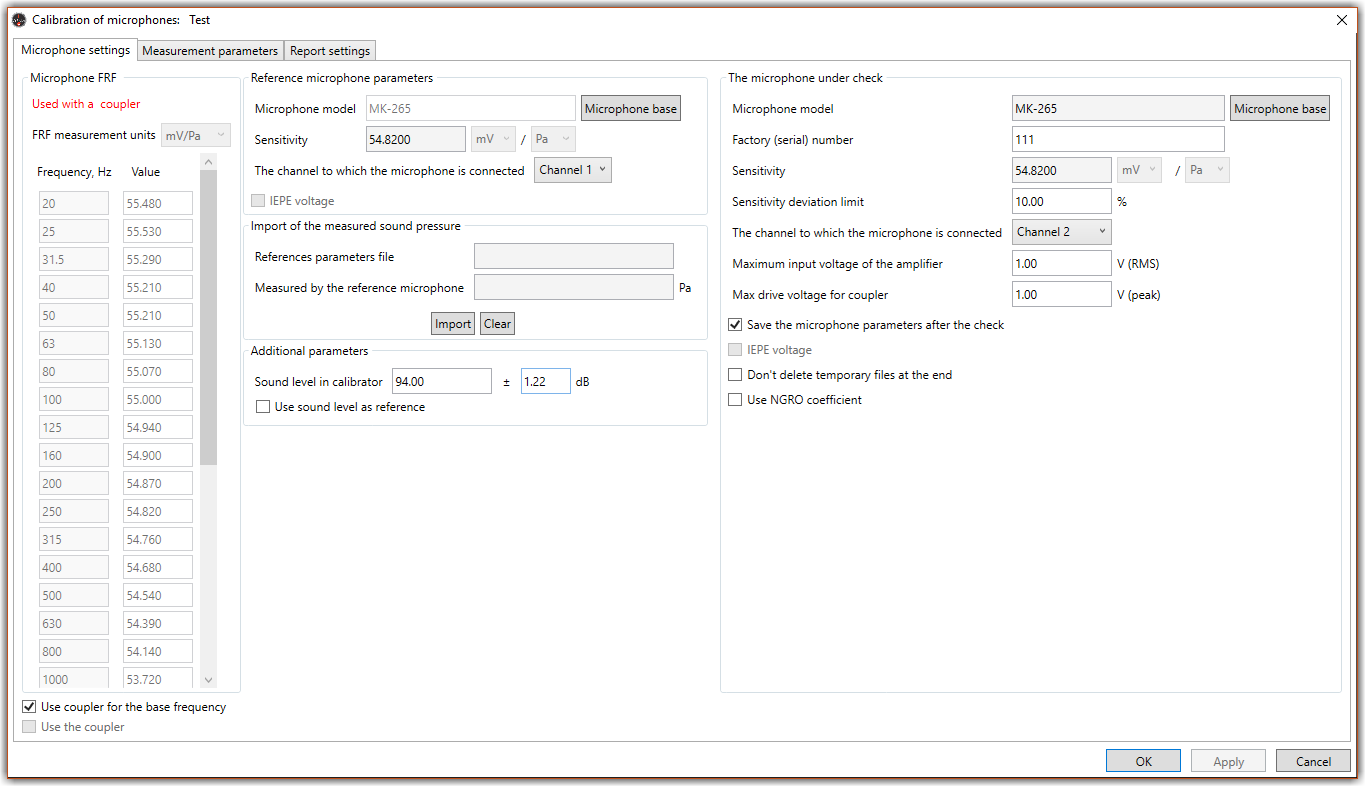This screenshot has width=1366, height=787.
Task: Click the Sensitivity deviation limit field
Action: pos(1061,201)
